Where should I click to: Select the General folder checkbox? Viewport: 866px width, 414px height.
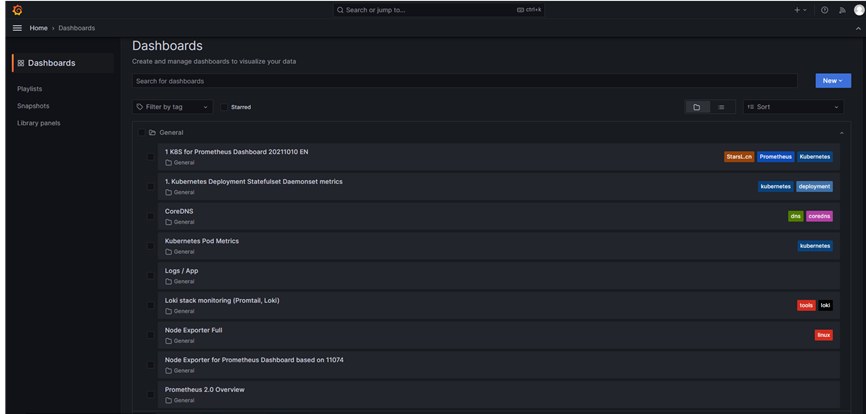click(x=141, y=132)
